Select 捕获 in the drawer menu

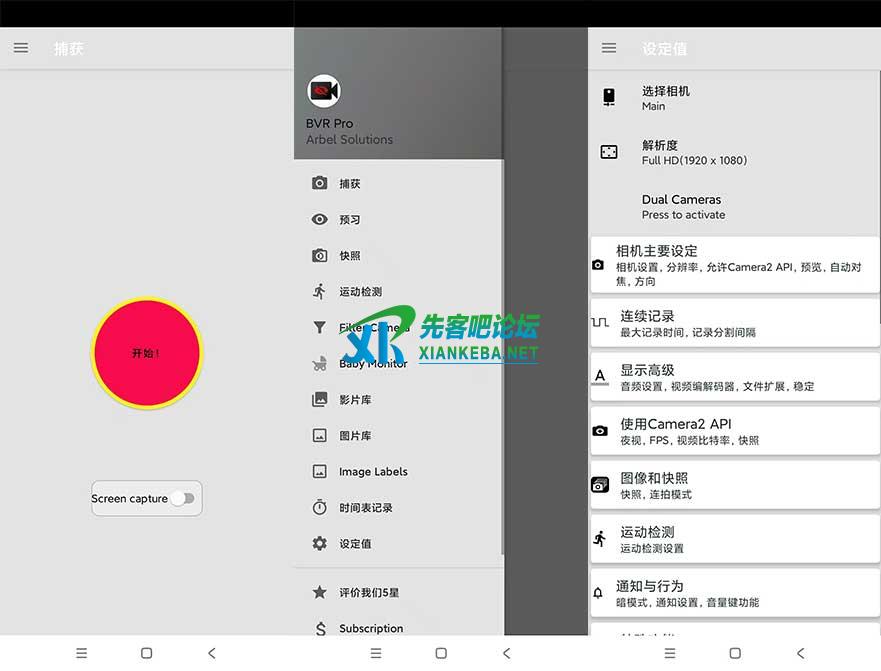tap(350, 184)
